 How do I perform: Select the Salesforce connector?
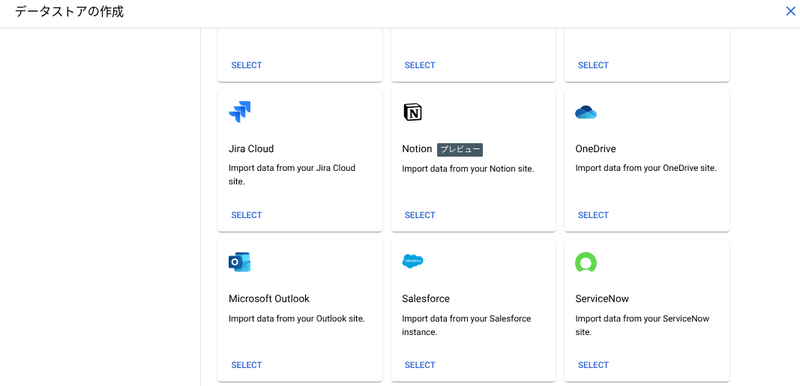pos(420,365)
